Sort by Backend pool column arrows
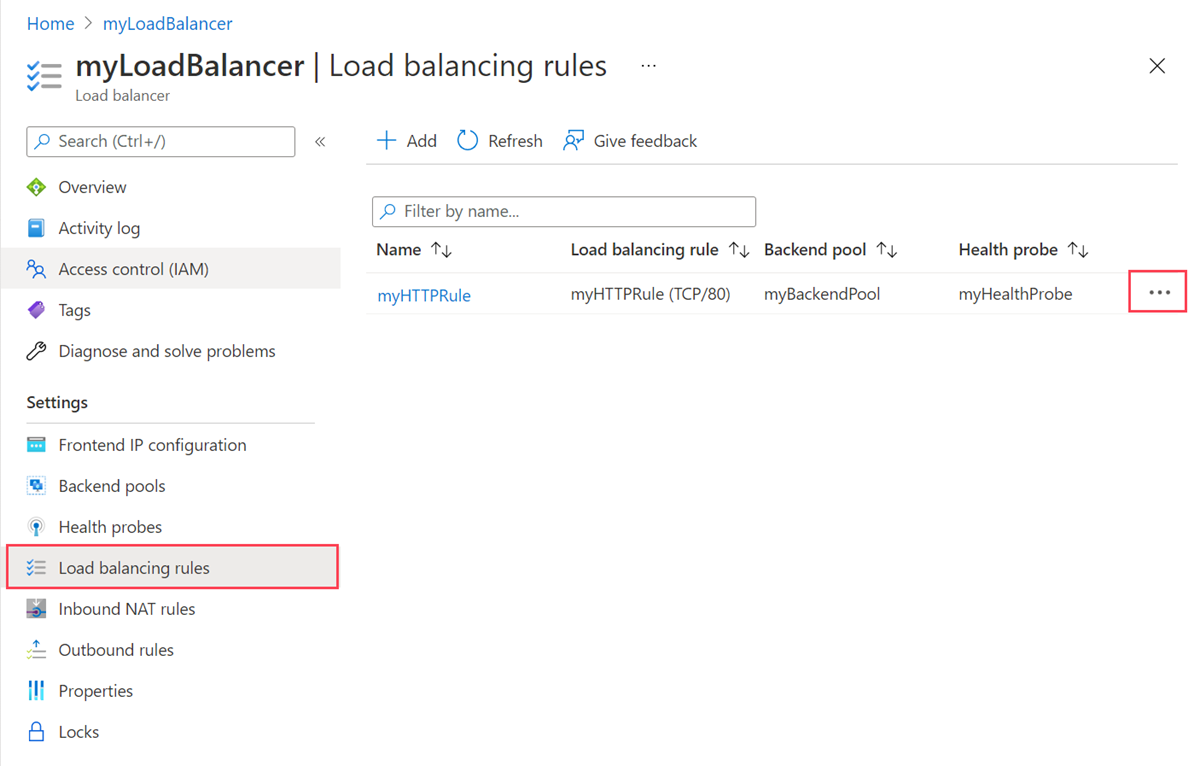This screenshot has height=766, width=1200. point(887,250)
